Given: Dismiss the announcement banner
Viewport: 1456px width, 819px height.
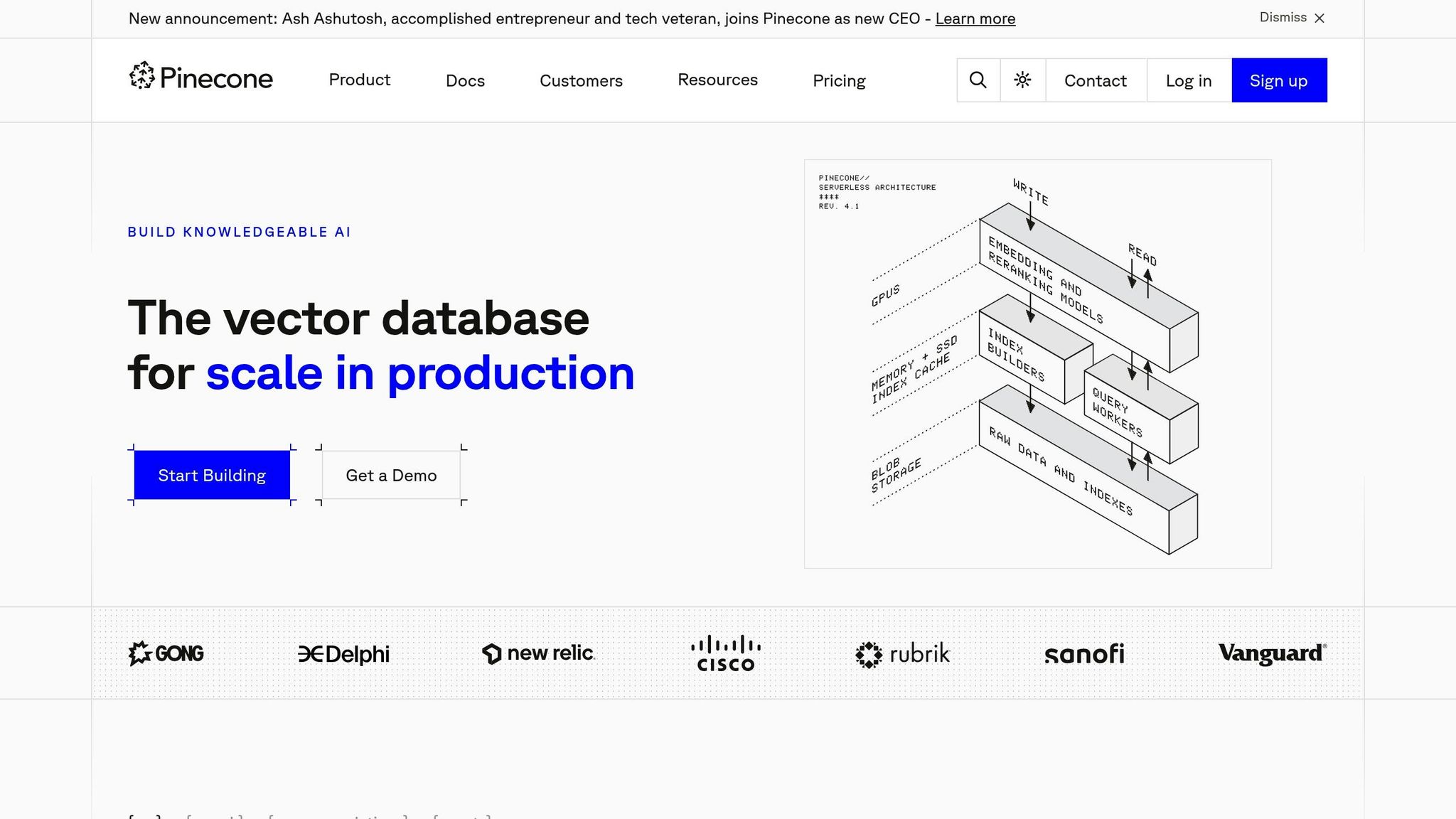Looking at the screenshot, I should coord(1292,18).
